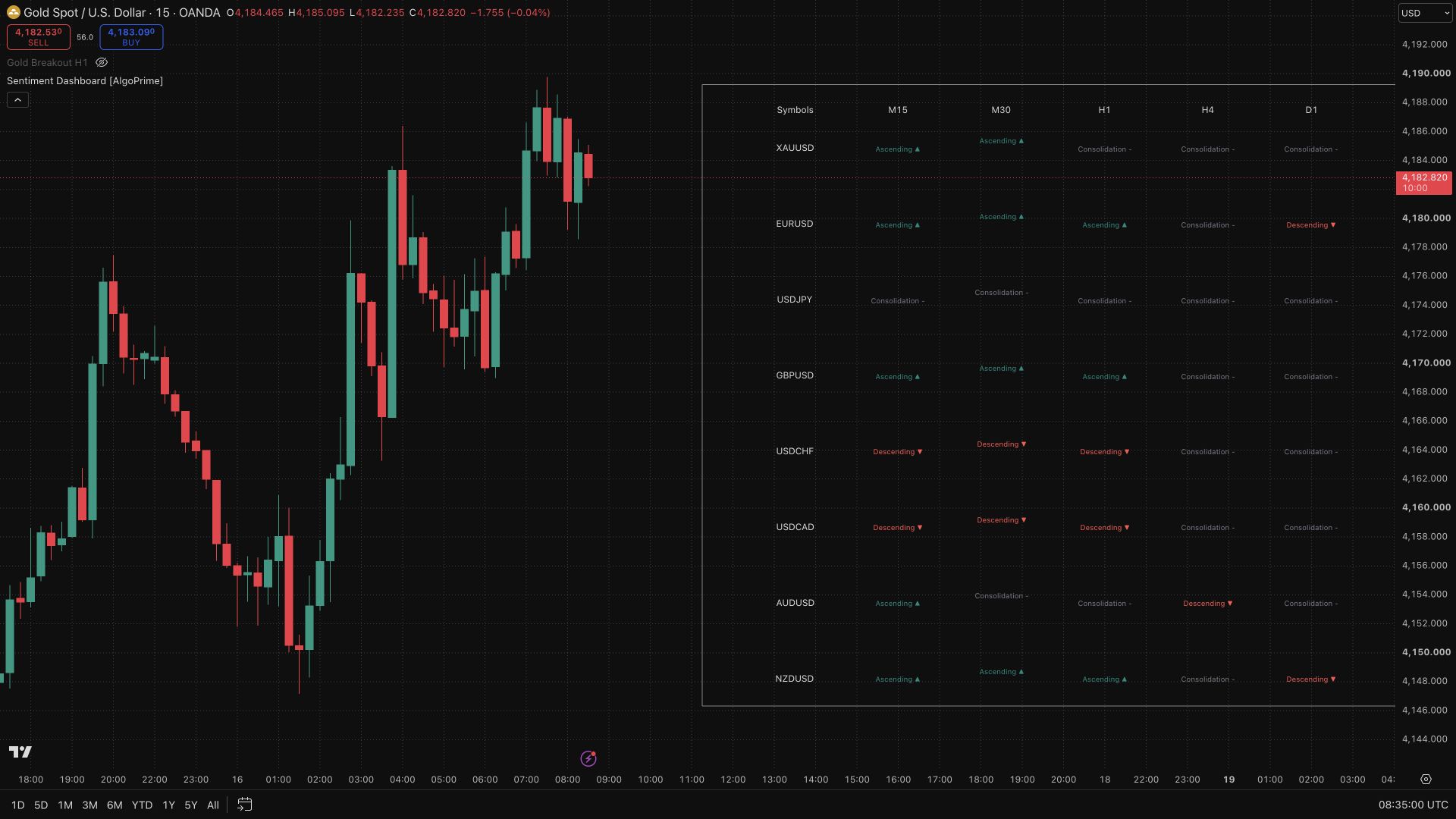Click the USDCHF row label
1456x819 pixels.
pyautogui.click(x=795, y=451)
